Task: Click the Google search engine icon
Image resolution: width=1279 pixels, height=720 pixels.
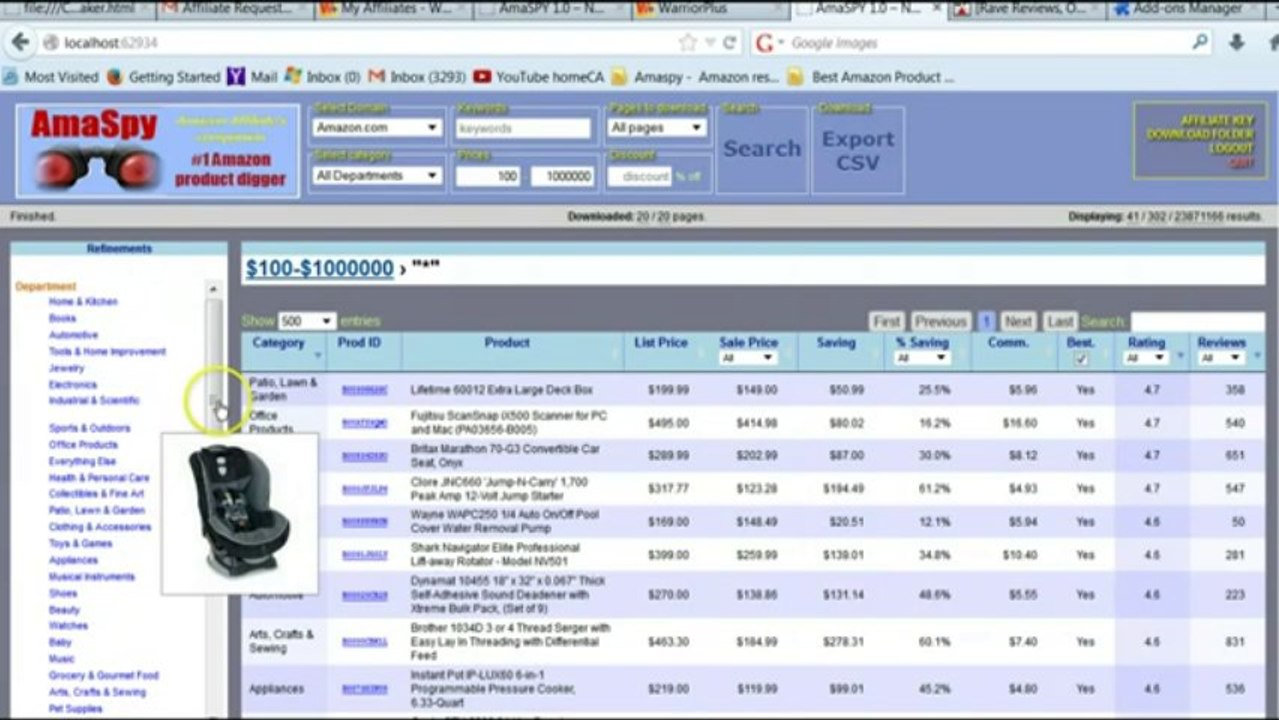Action: pos(764,43)
